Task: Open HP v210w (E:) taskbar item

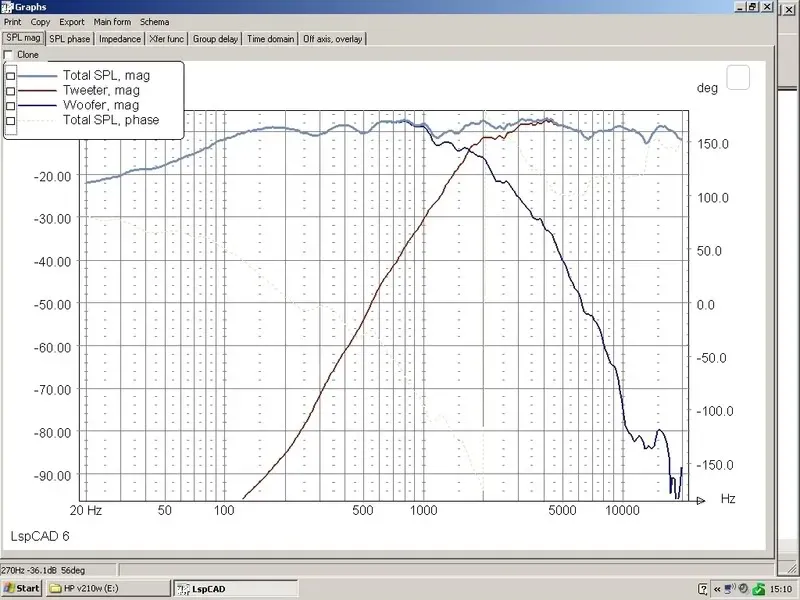Action: [x=108, y=588]
